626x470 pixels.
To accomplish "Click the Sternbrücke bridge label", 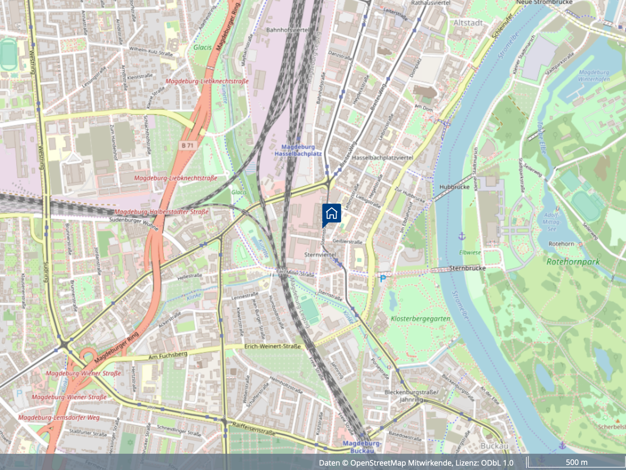I will point(468,268).
